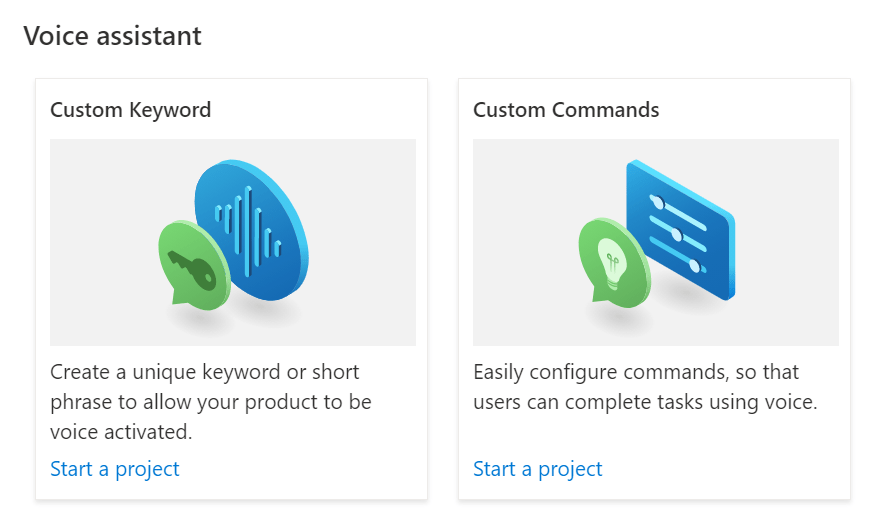Viewport: 888px width, 525px height.
Task: Click the Voice assistant section heading
Action: point(112,37)
